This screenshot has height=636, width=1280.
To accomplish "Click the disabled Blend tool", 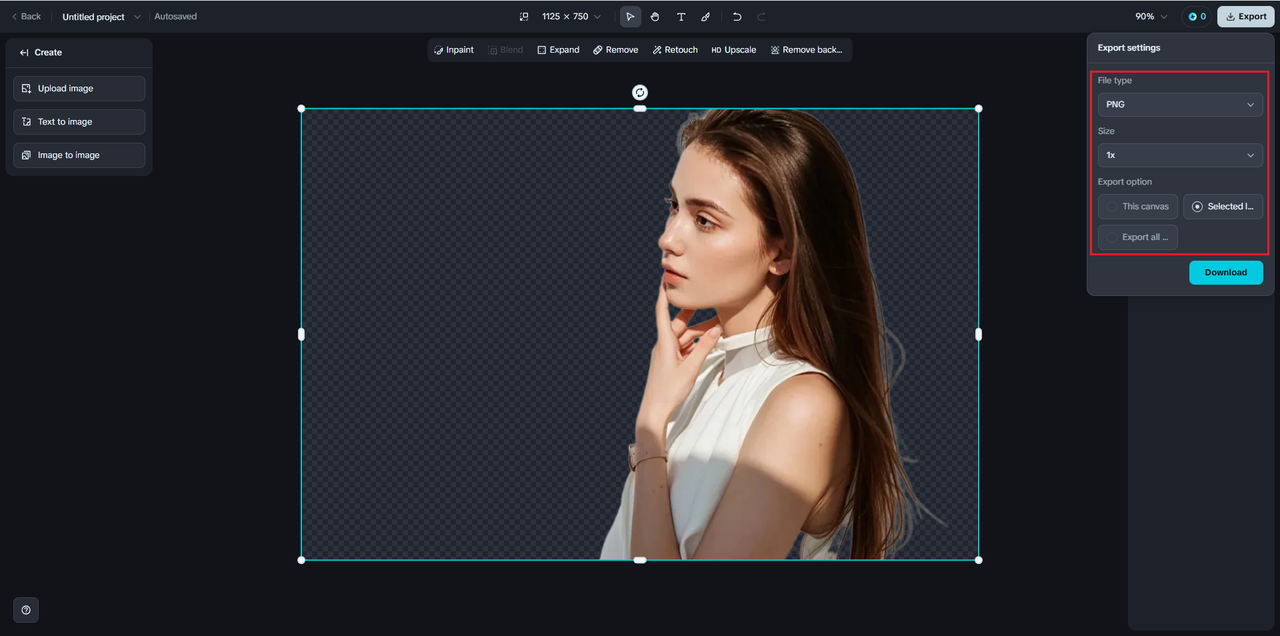I will (x=506, y=50).
